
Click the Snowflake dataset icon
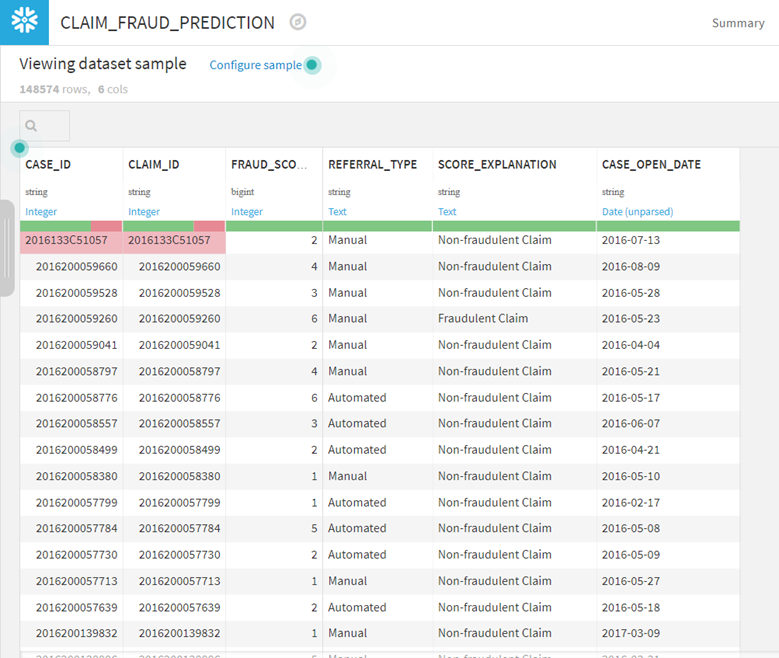coord(24,22)
